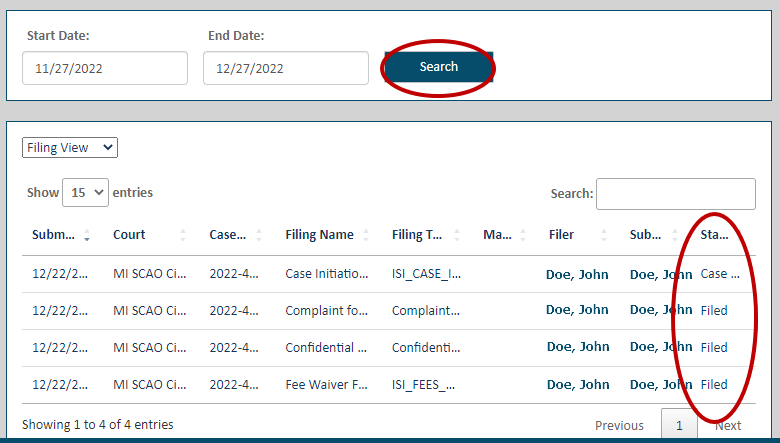The height and width of the screenshot is (443, 780).
Task: Sort by the Submitted column sort icon
Action: (x=87, y=236)
